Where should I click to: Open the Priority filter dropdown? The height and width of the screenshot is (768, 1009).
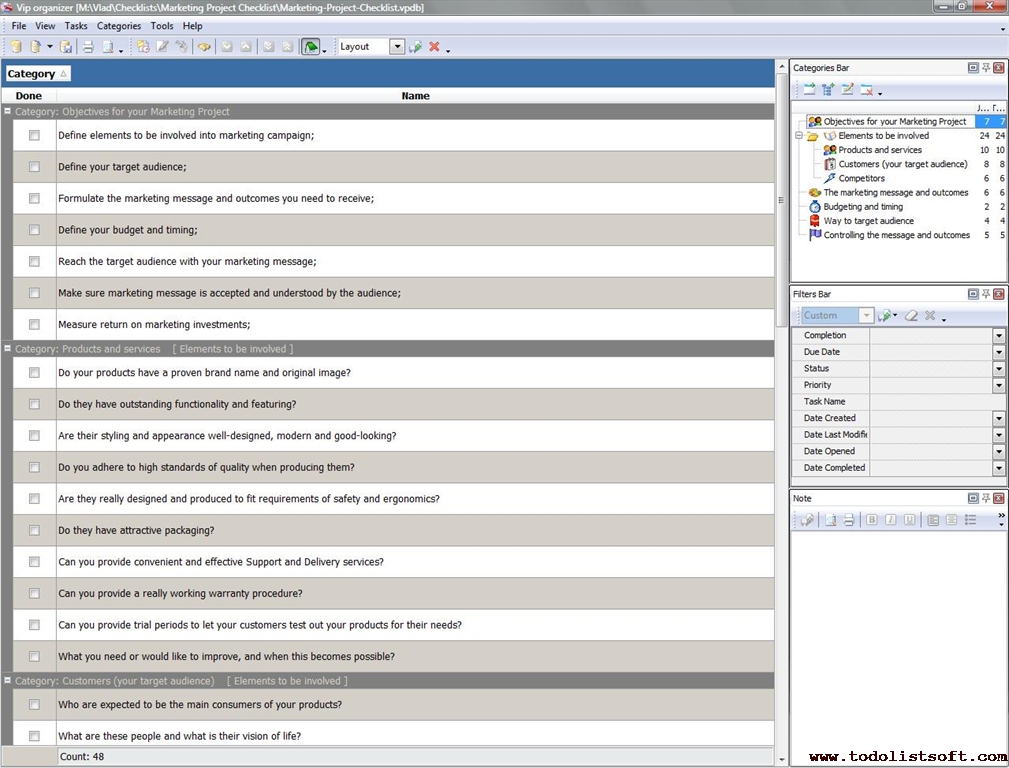(x=998, y=385)
